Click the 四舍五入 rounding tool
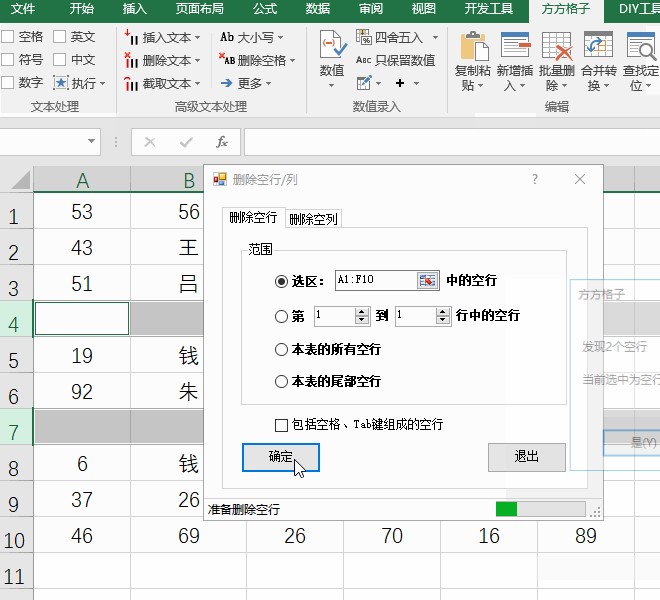Screen dimensions: 660x600 click(389, 37)
